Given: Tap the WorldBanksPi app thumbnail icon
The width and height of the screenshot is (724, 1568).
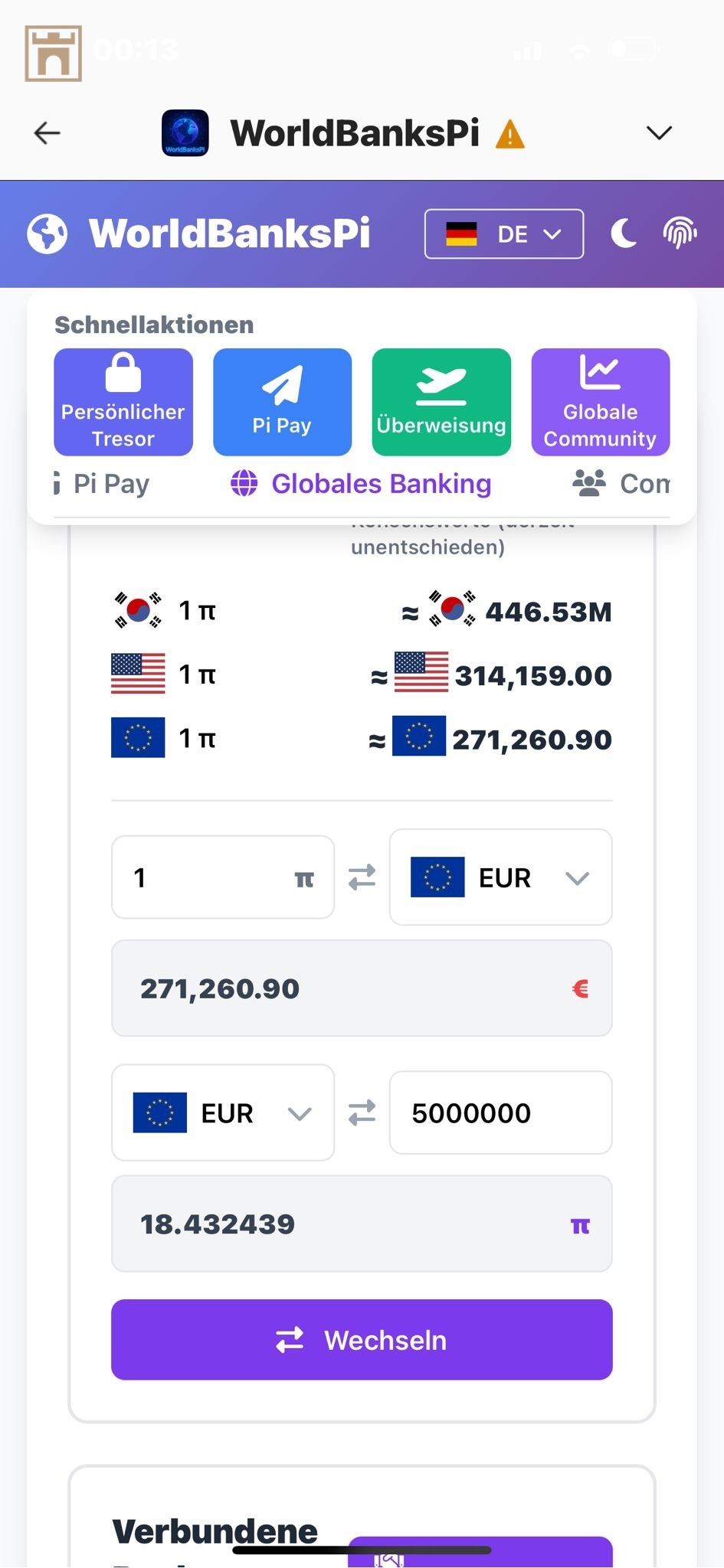Looking at the screenshot, I should click(x=185, y=133).
